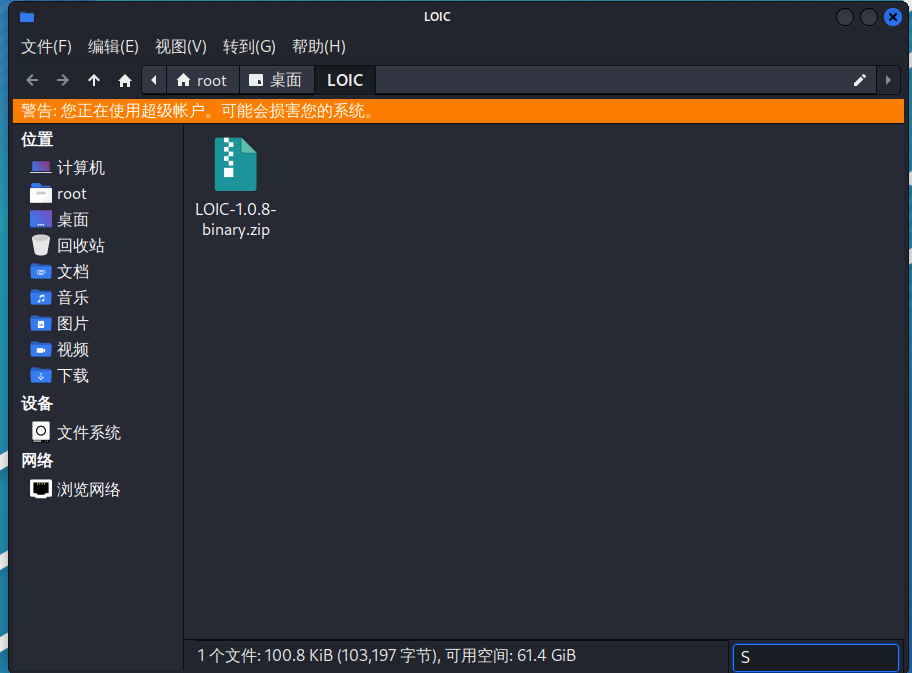The image size is (912, 673).
Task: Click the left chevron before the root breadcrumb
Action: coord(153,80)
